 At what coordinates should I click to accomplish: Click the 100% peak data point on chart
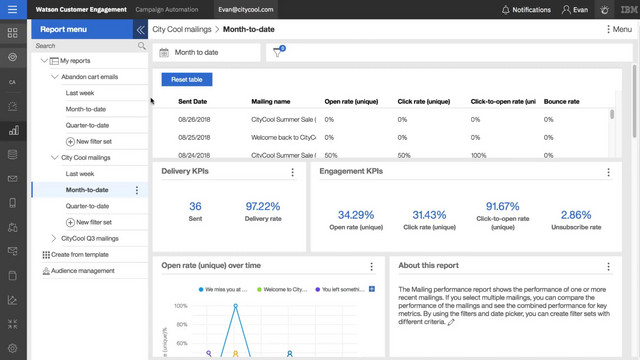pos(236,305)
